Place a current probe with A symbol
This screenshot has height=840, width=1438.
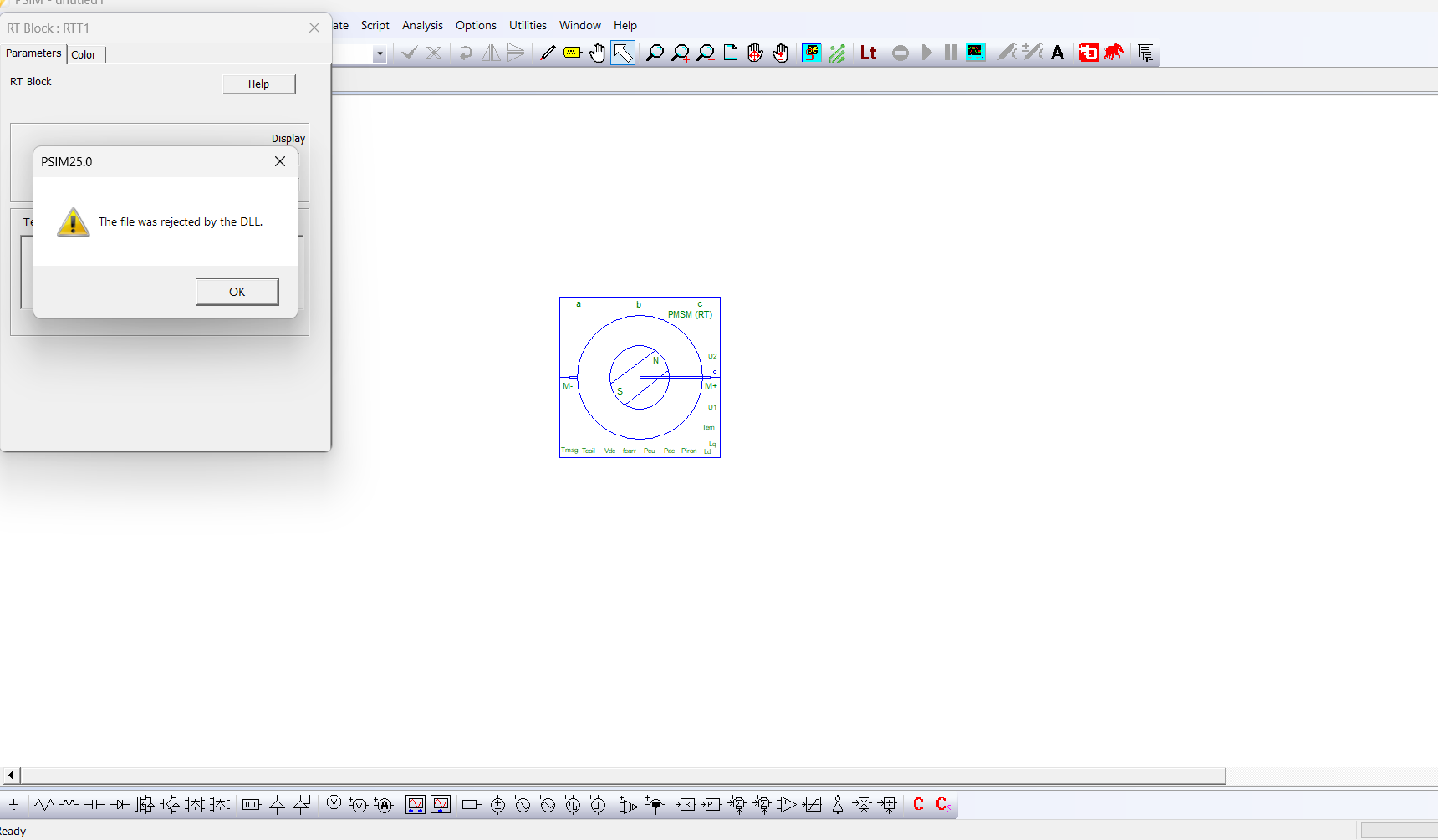click(x=384, y=805)
